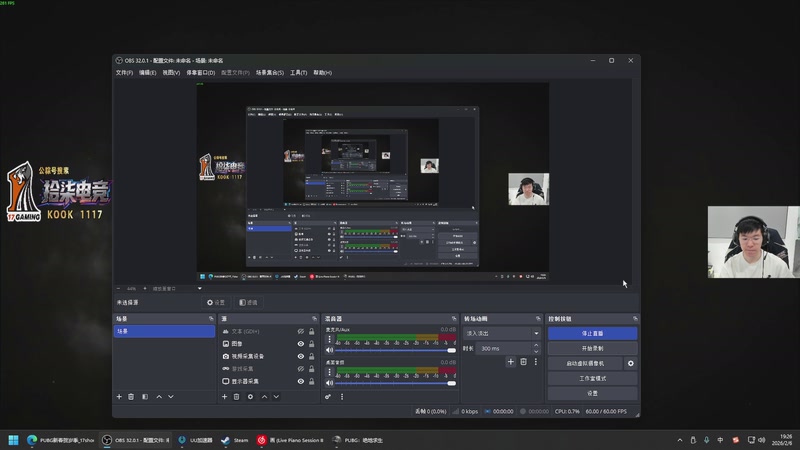Open Steam from the Windows taskbar
Viewport: 800px width, 450px height.
pyautogui.click(x=235, y=440)
